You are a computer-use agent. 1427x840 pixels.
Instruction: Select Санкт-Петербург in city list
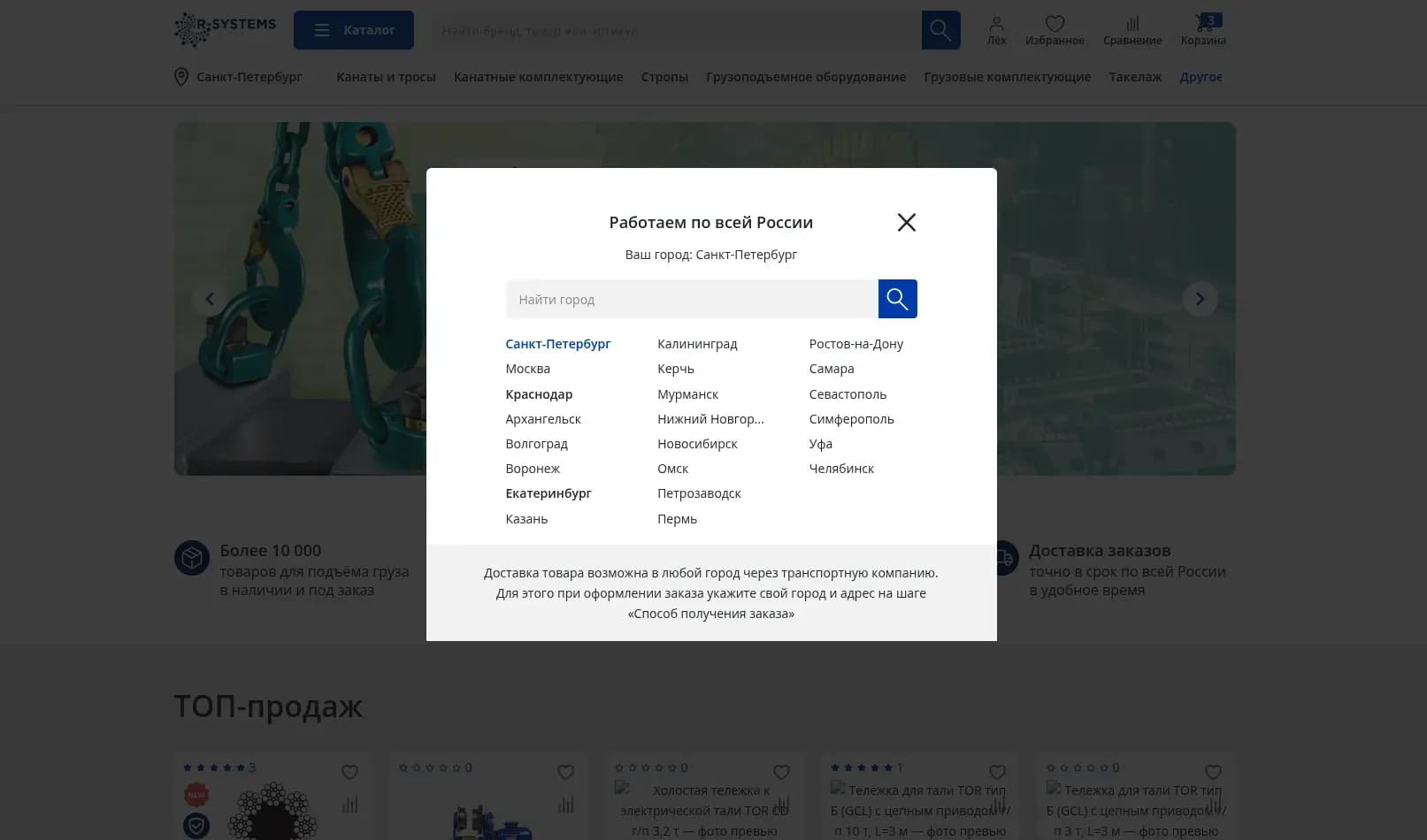tap(558, 344)
